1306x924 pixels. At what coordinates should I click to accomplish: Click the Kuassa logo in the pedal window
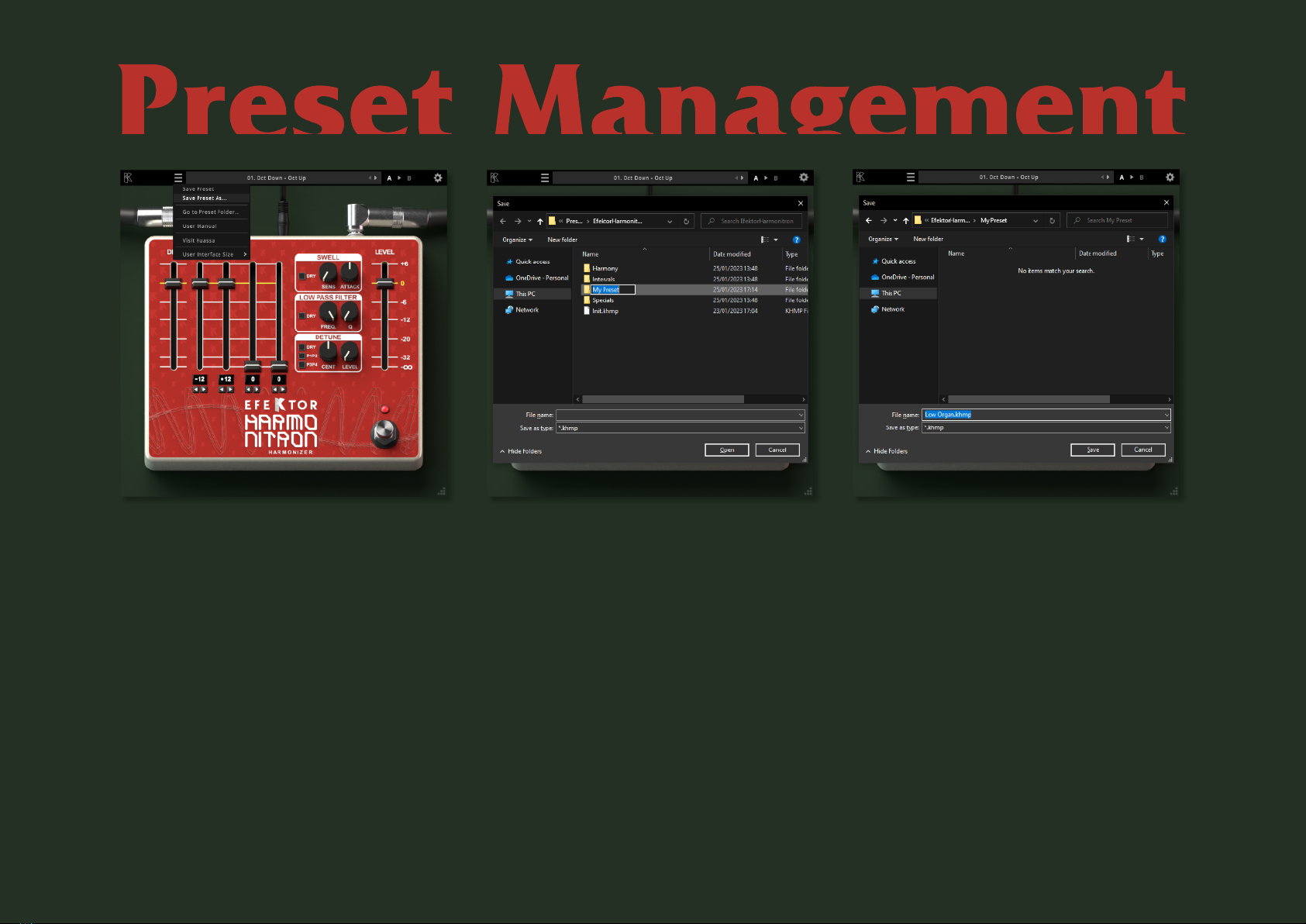[128, 178]
